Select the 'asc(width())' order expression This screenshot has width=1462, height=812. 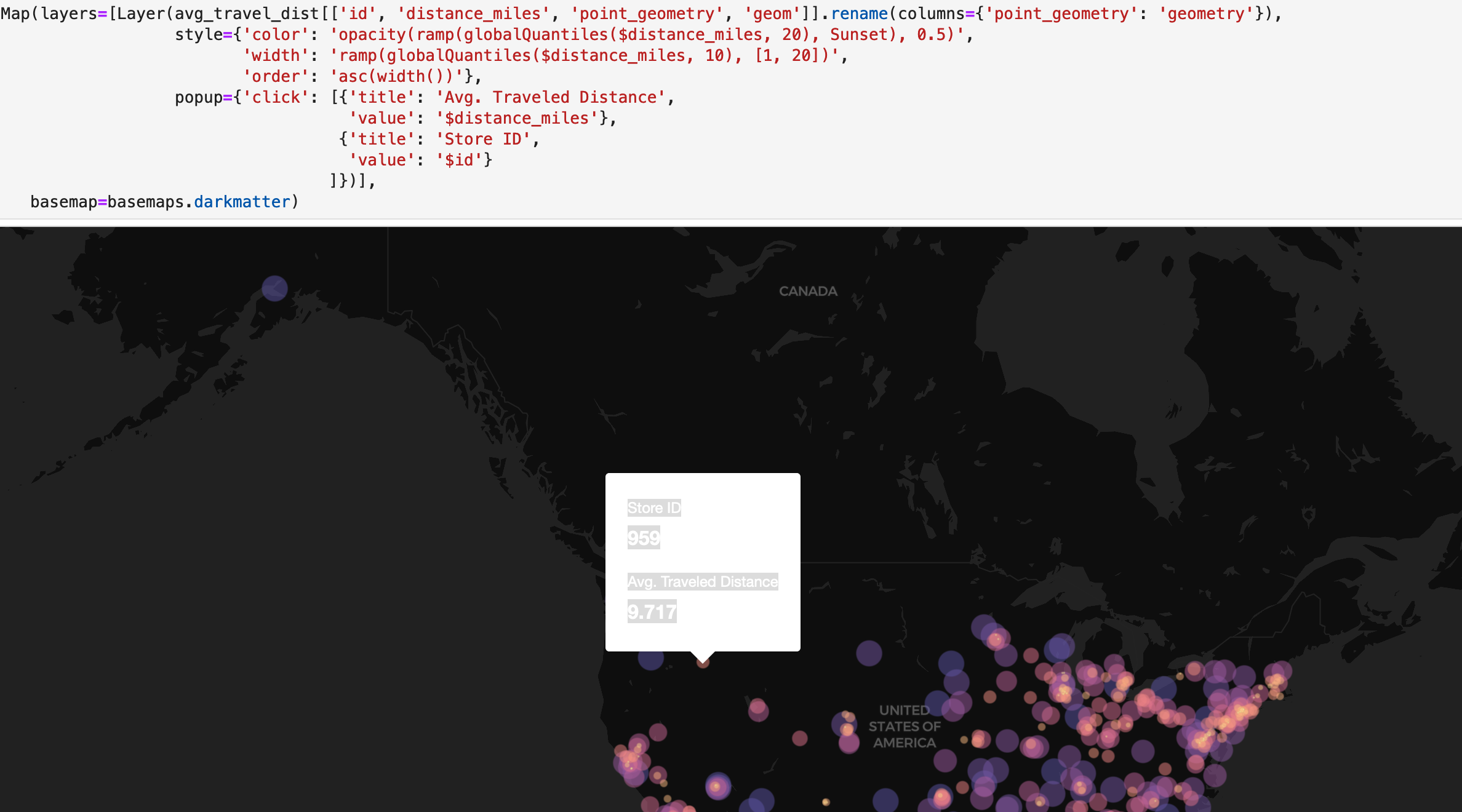[396, 76]
